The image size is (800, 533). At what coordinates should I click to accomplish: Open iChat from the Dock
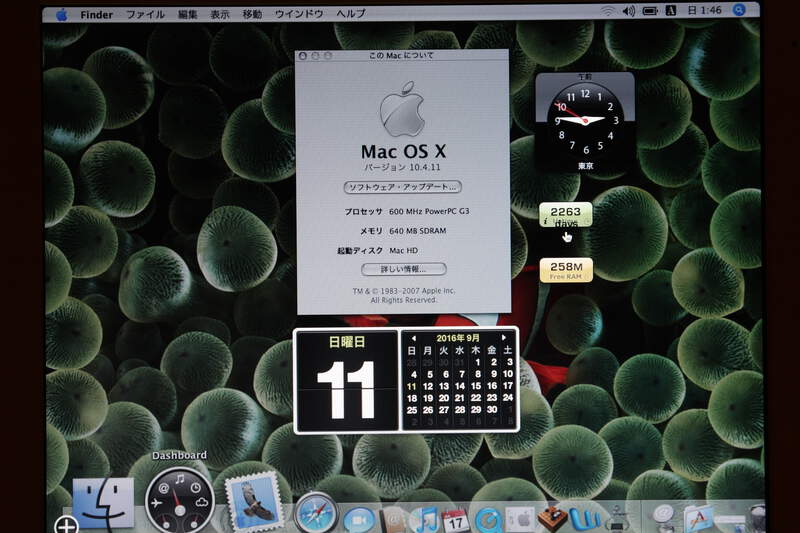click(358, 519)
